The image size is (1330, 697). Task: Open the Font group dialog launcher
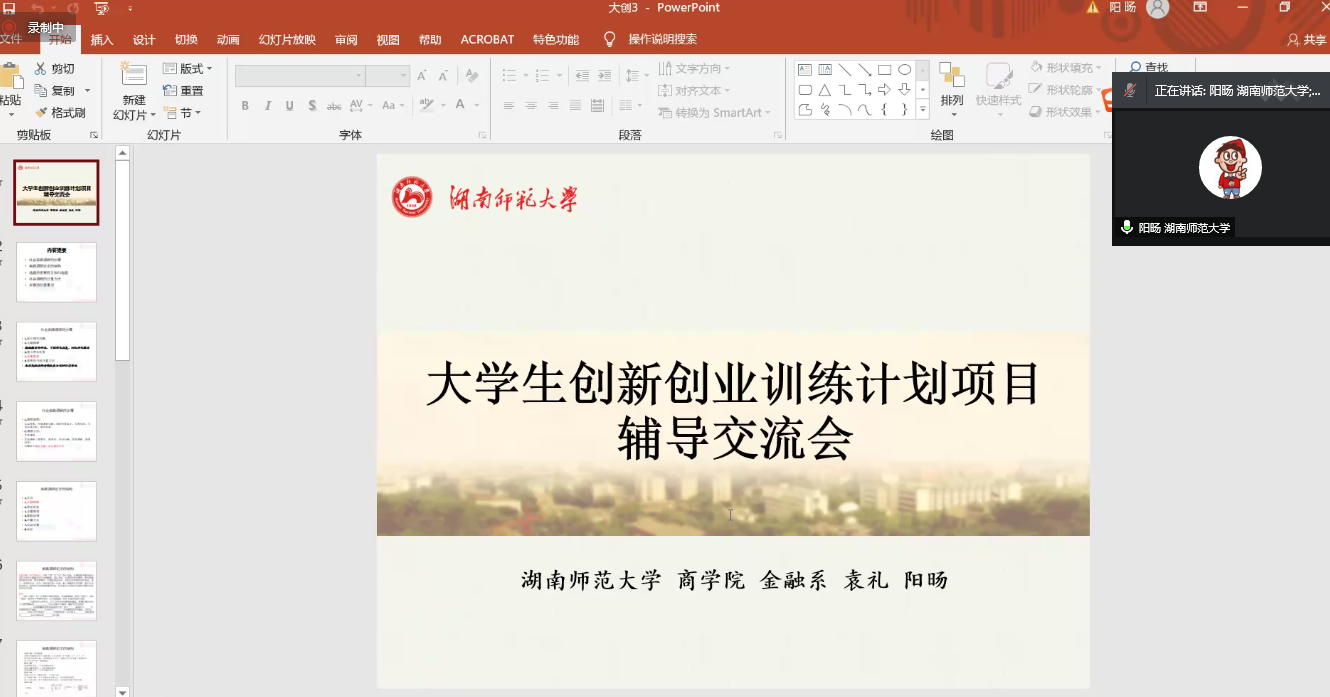tap(485, 135)
